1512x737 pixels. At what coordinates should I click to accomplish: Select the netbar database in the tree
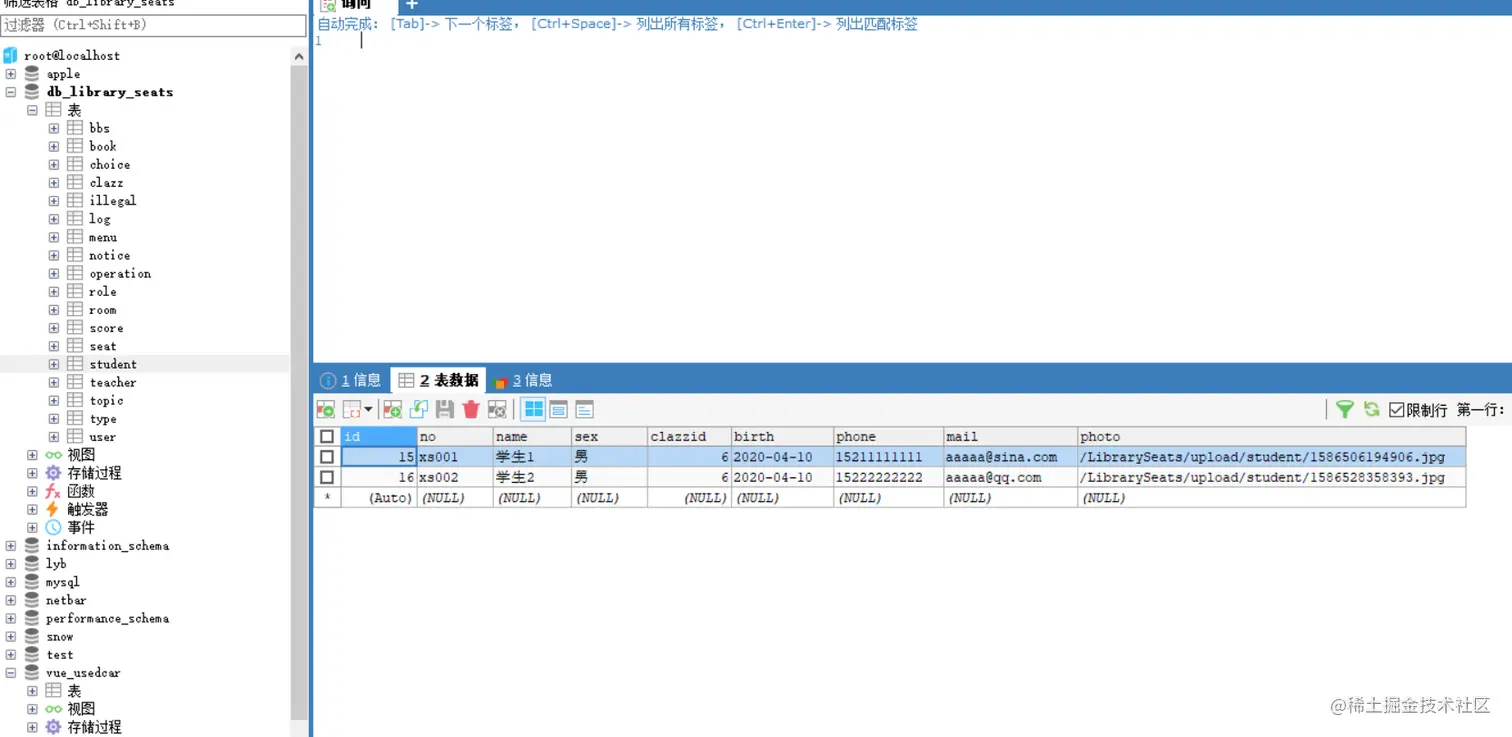coord(66,600)
